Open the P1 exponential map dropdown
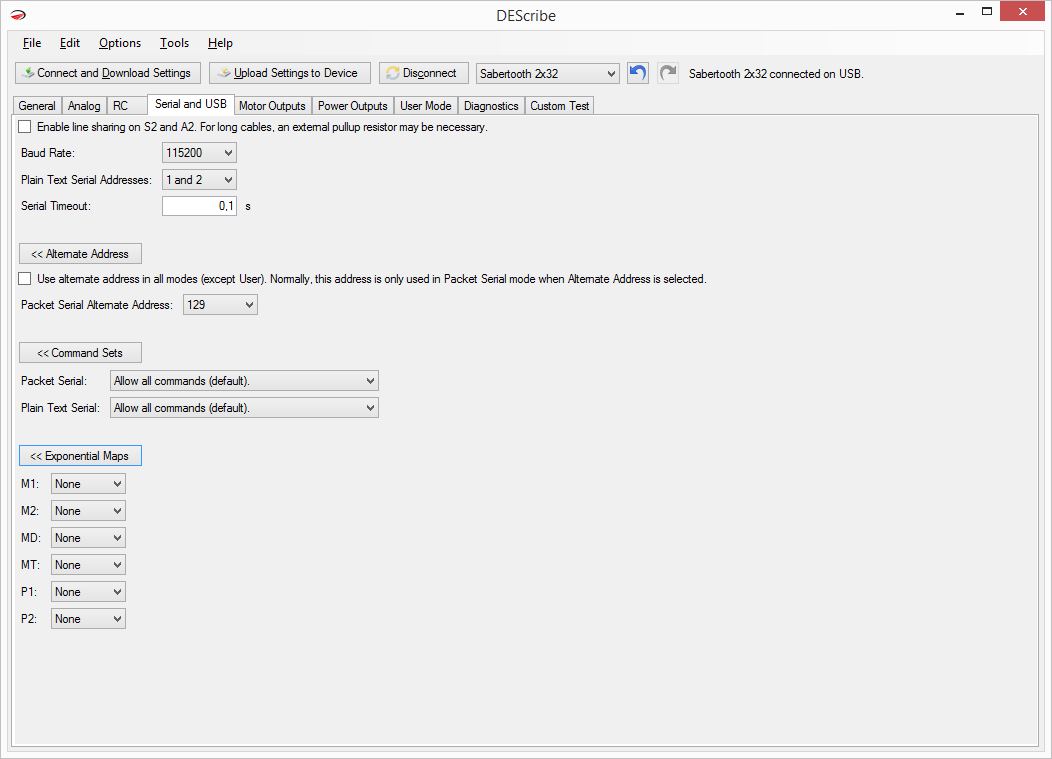Viewport: 1052px width, 759px height. pyautogui.click(x=88, y=592)
